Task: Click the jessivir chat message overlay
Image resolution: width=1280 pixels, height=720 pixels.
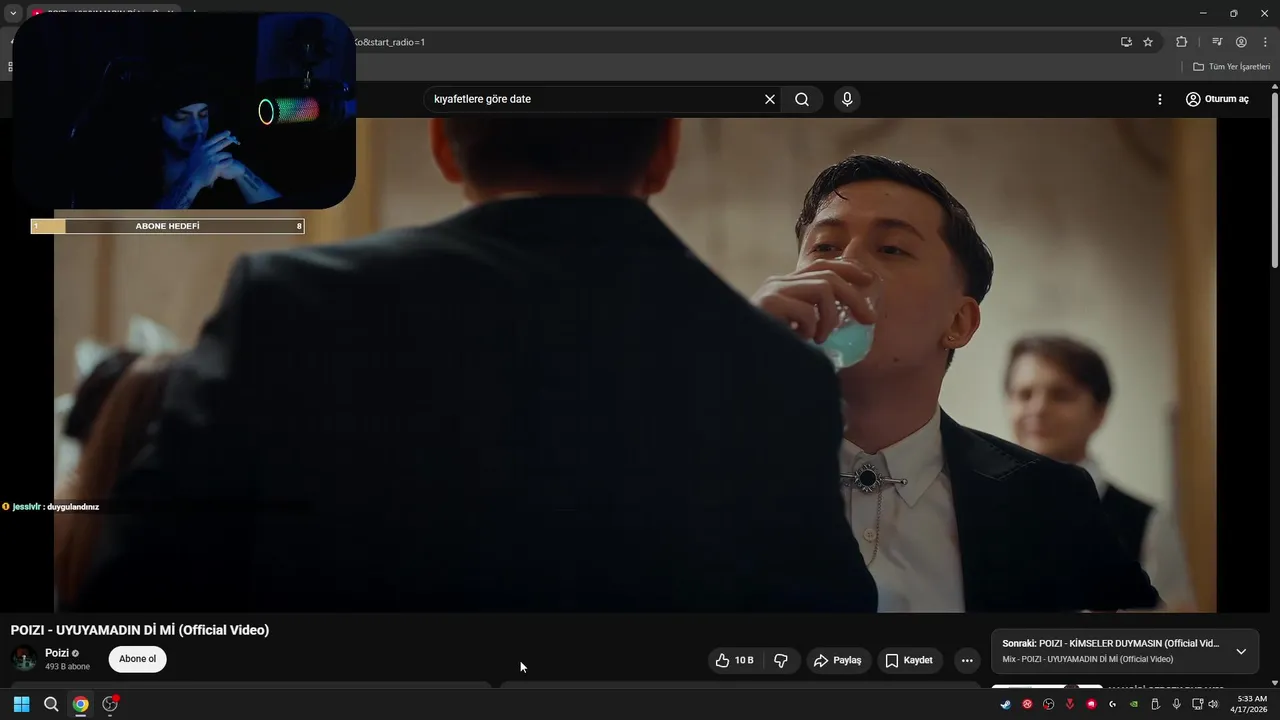Action: [51, 507]
